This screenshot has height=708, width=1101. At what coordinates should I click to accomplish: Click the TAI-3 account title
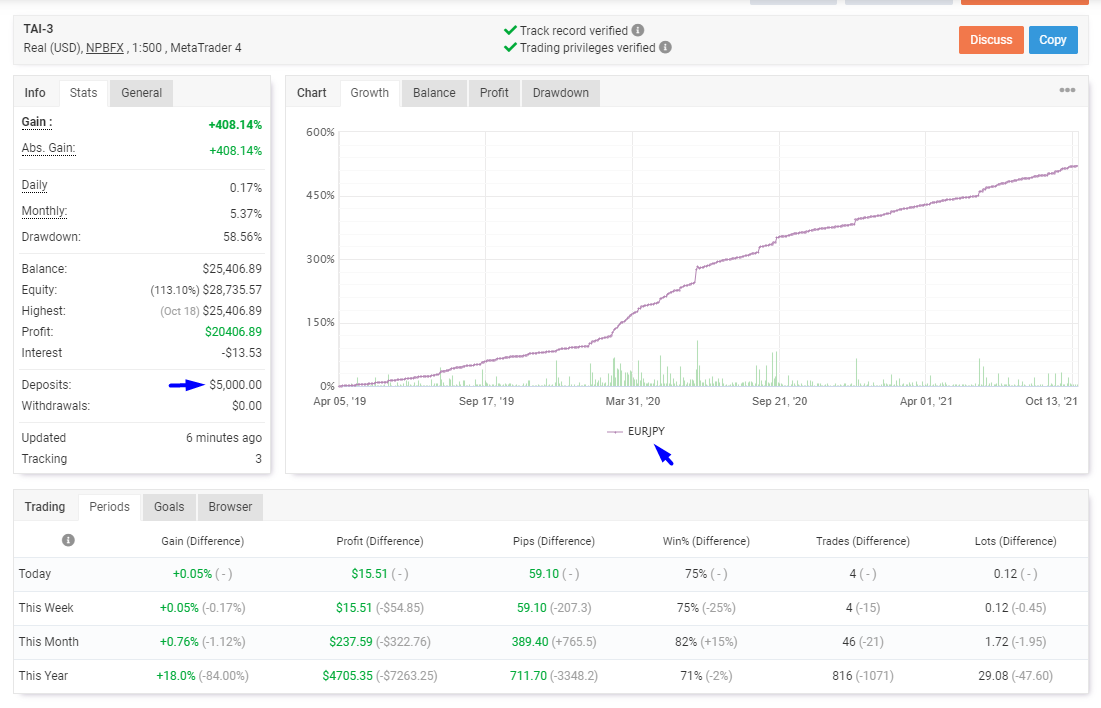coord(39,29)
